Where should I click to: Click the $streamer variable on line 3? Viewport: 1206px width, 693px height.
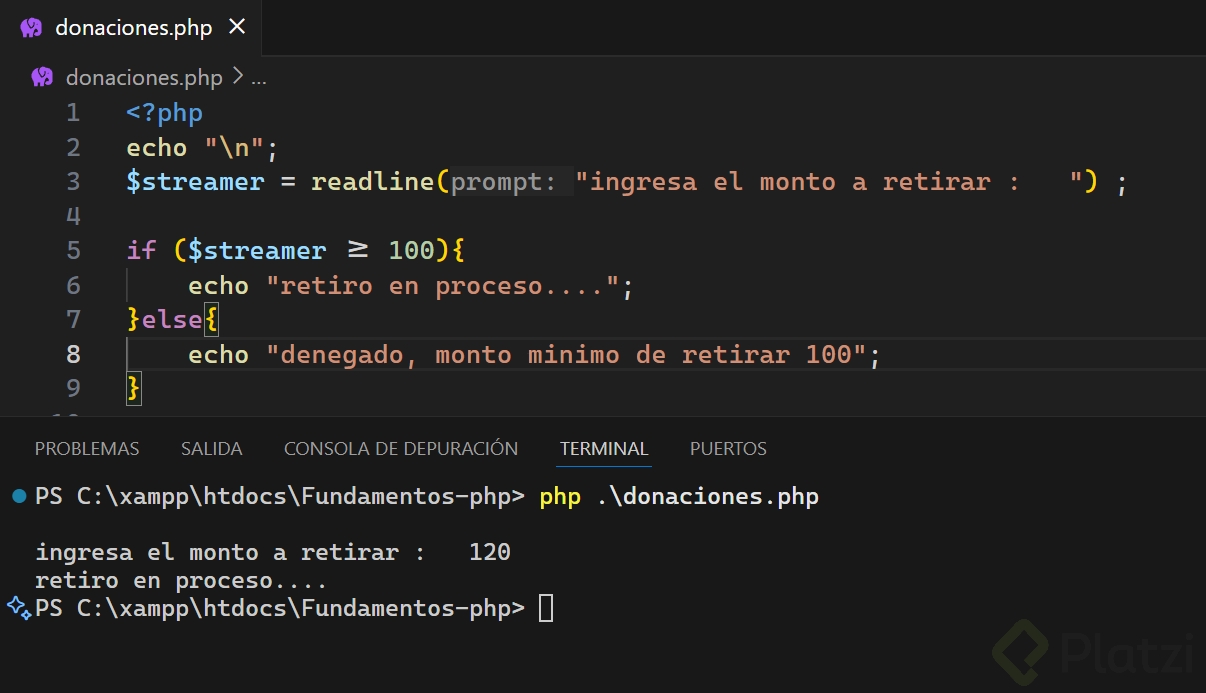195,182
